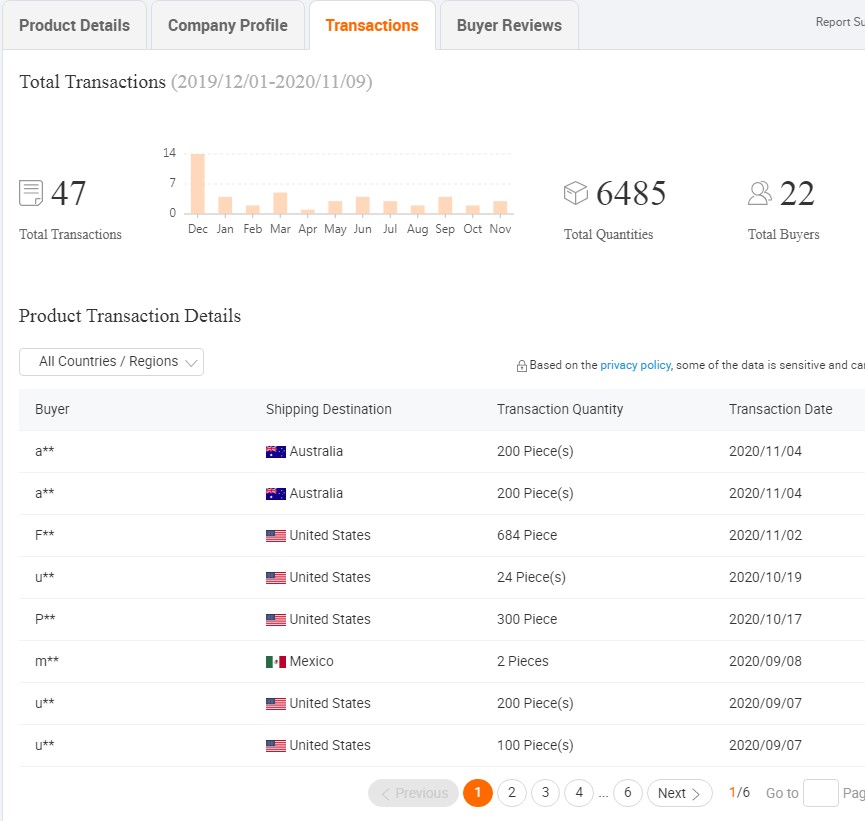Click the March bar in the chart
Screen dimensions: 865x821
coord(280,203)
